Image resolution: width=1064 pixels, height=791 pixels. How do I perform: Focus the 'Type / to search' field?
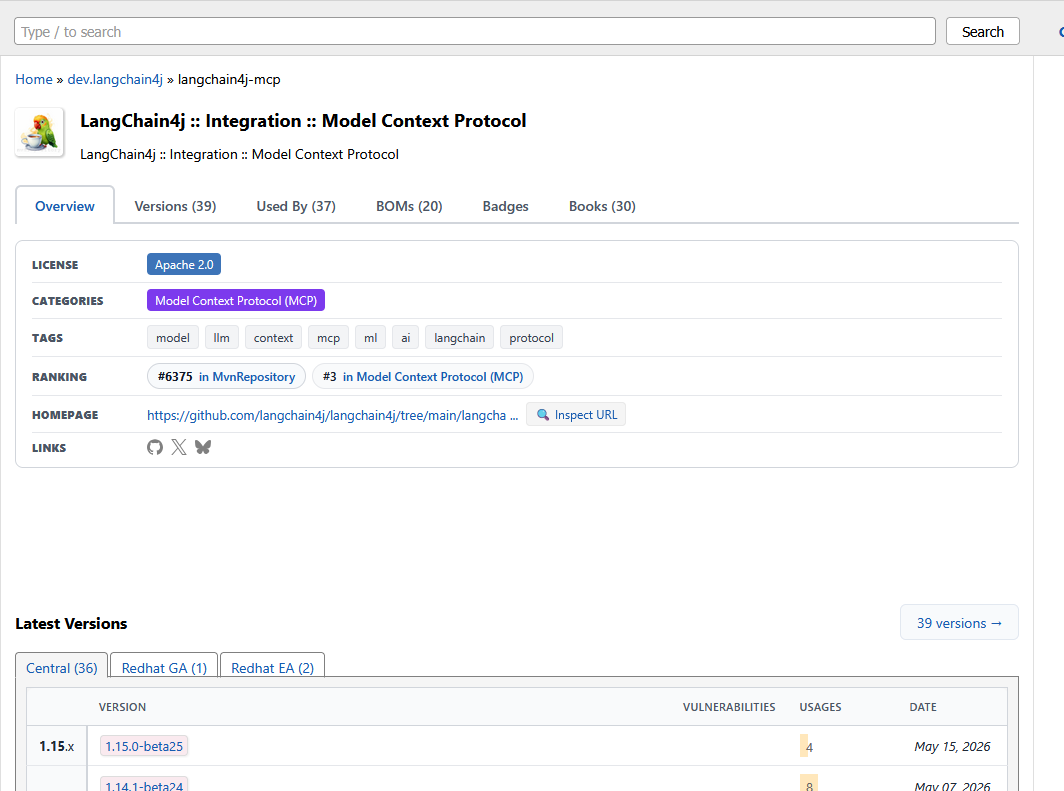click(x=475, y=31)
